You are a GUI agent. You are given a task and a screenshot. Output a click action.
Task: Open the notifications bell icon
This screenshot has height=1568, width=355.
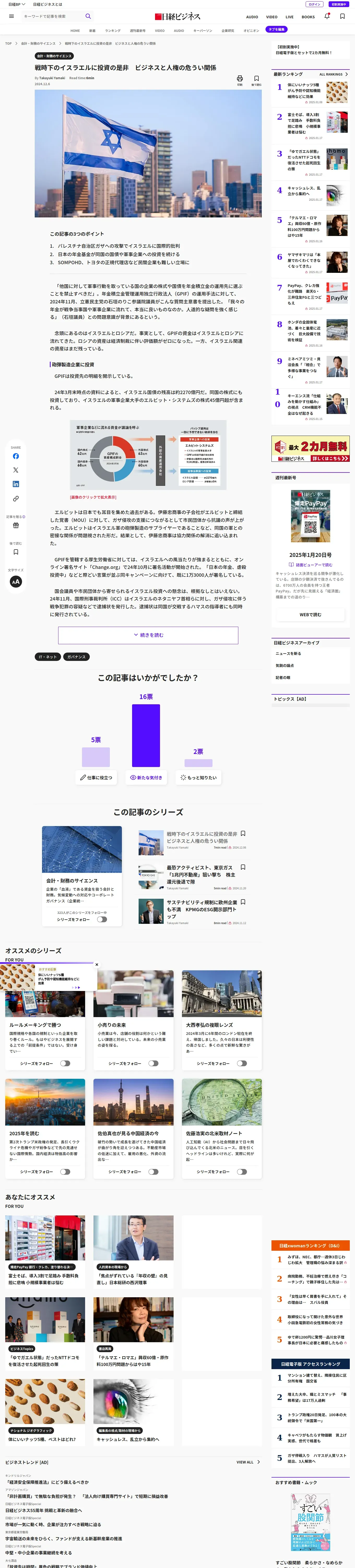tap(327, 16)
